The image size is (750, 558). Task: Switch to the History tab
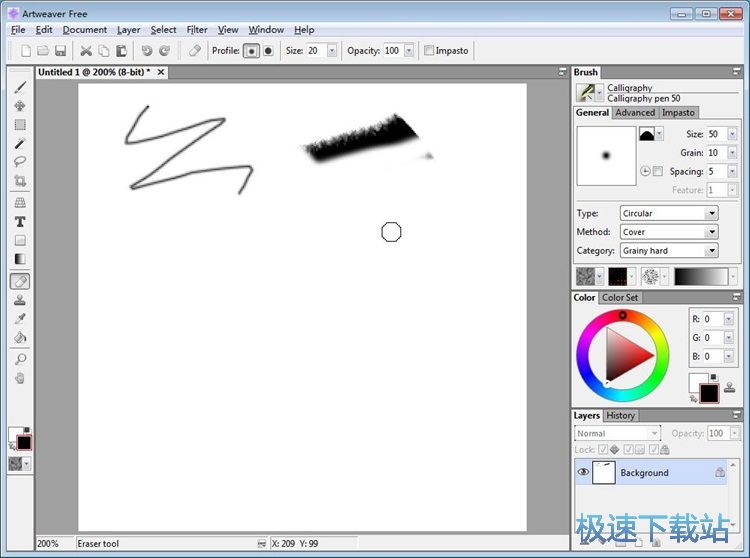(620, 416)
